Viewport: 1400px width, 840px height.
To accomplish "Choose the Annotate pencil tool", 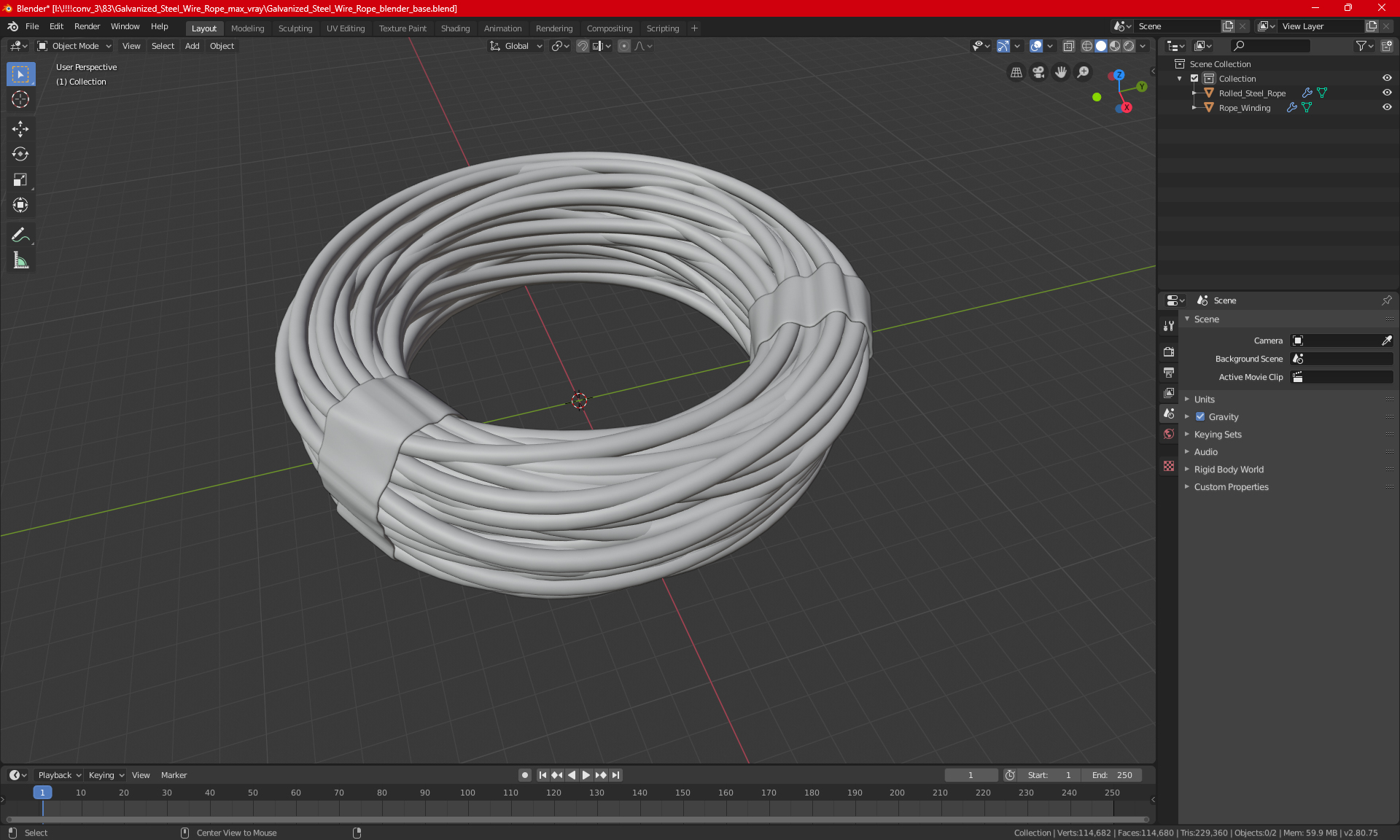I will pyautogui.click(x=20, y=235).
